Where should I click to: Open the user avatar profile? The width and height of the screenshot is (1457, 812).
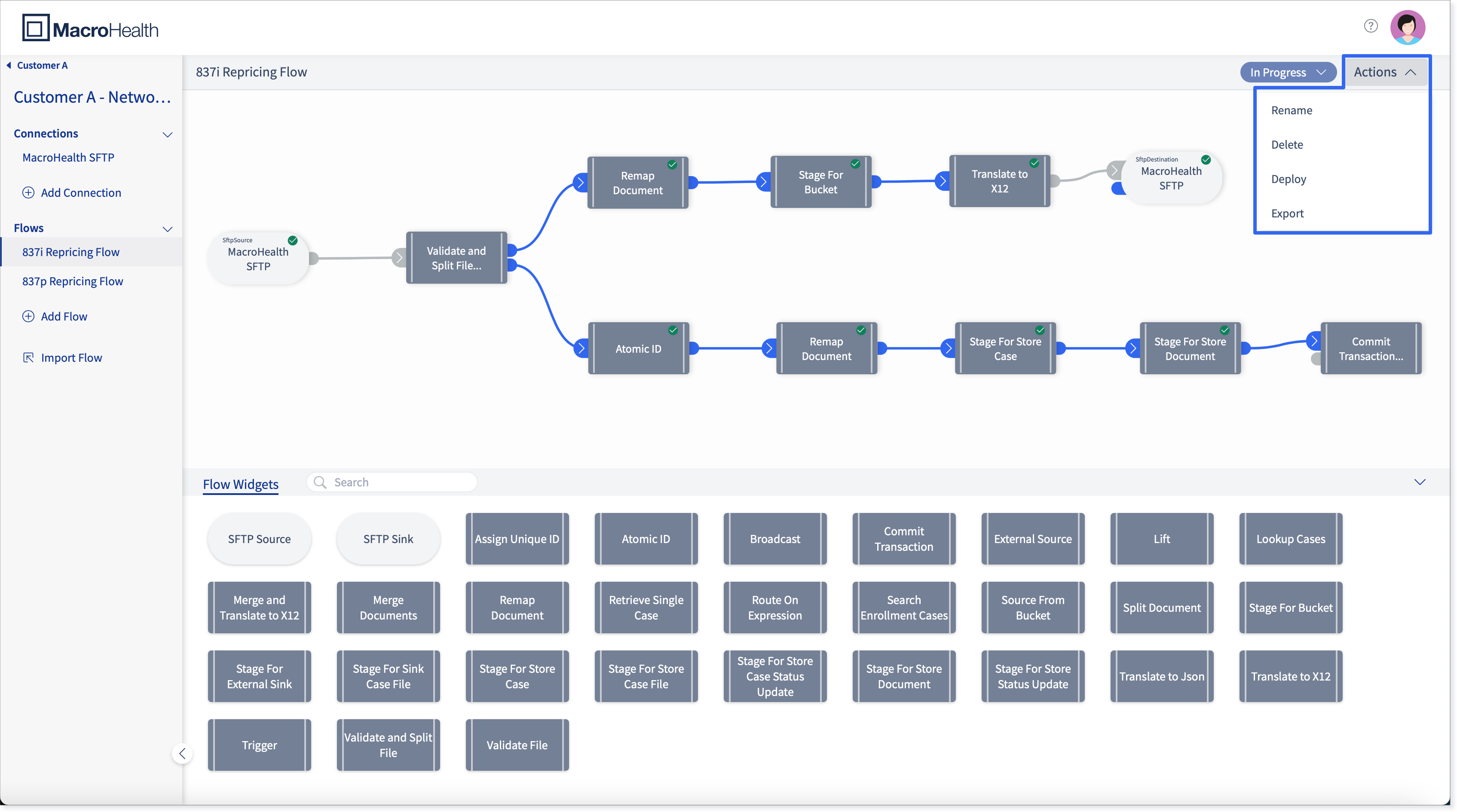pos(1407,27)
